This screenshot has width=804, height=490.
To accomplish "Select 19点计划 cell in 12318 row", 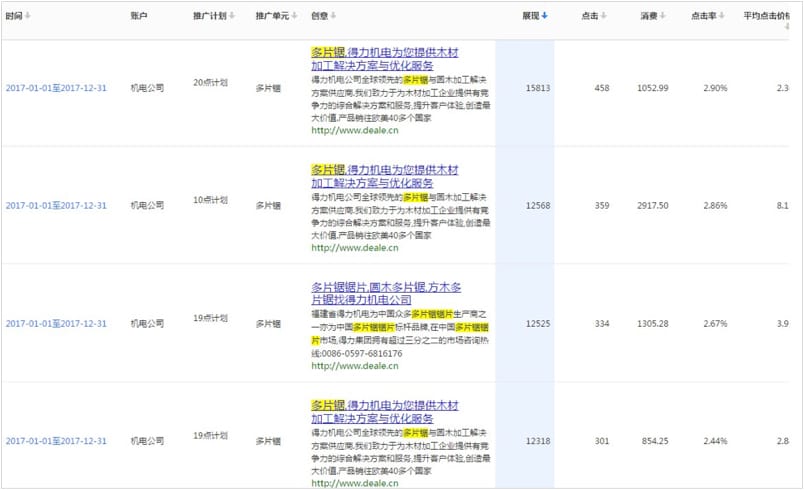I will (210, 436).
